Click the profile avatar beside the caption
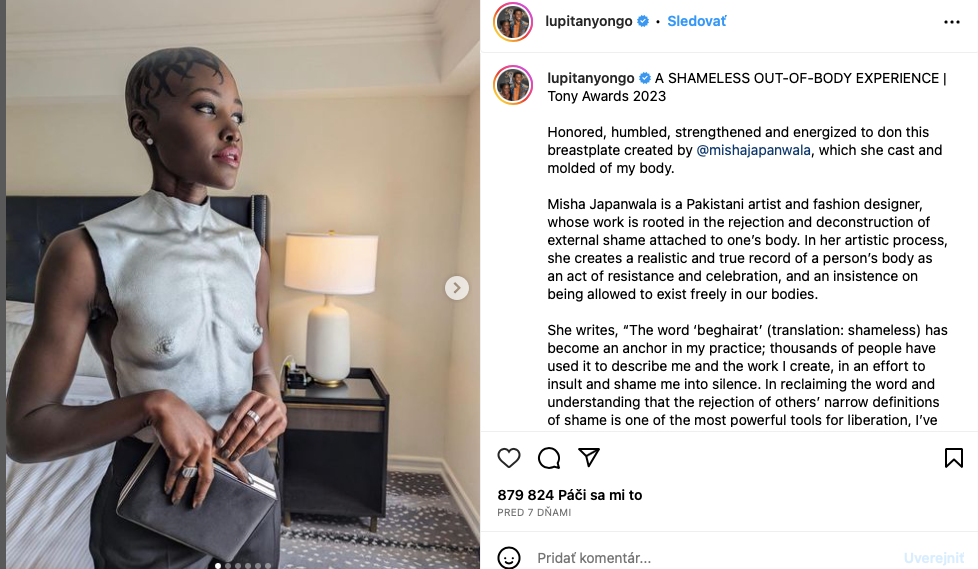Image resolution: width=978 pixels, height=569 pixels. [x=513, y=86]
